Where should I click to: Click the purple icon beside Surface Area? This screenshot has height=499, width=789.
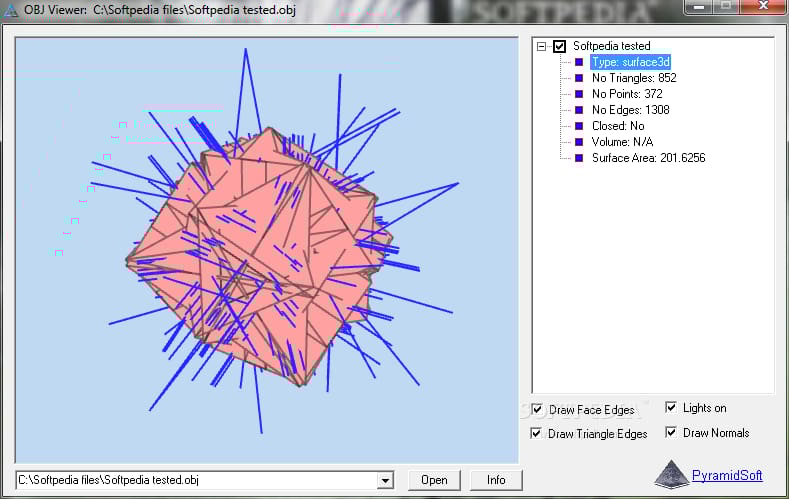pos(579,158)
